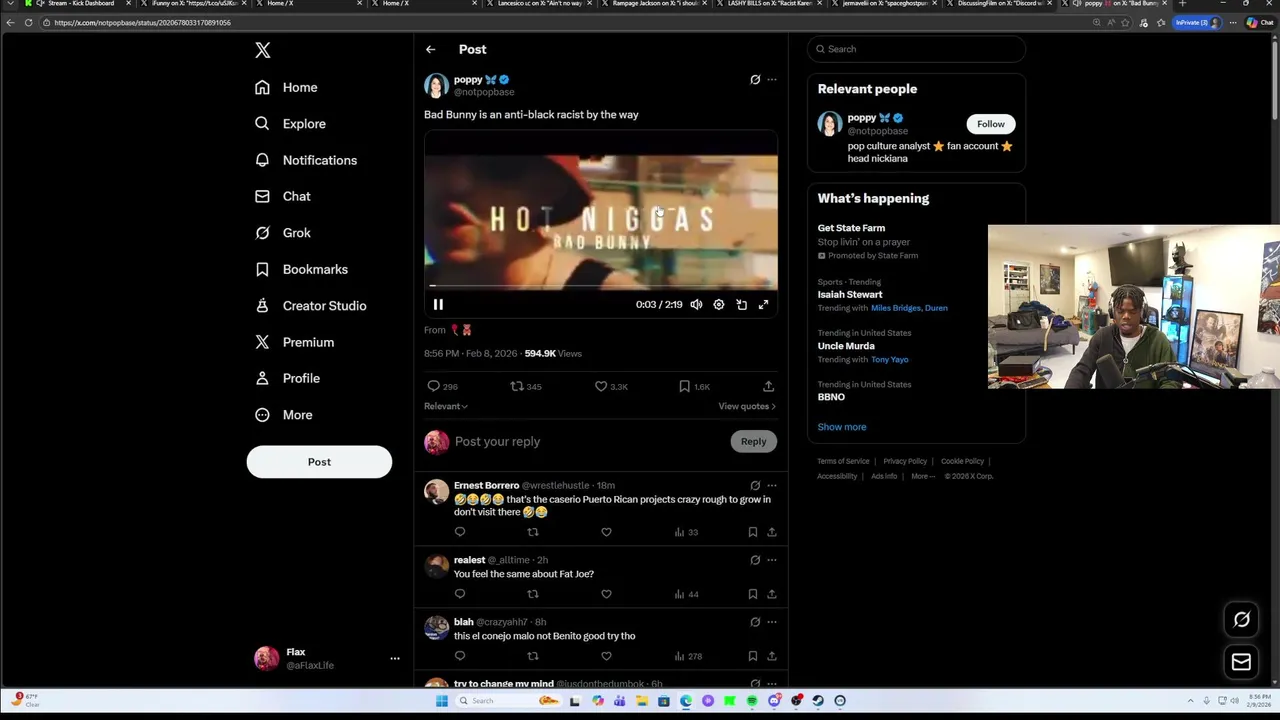Screen dimensions: 1280x720
Task: Open the floating messages envelope button
Action: point(1241,662)
